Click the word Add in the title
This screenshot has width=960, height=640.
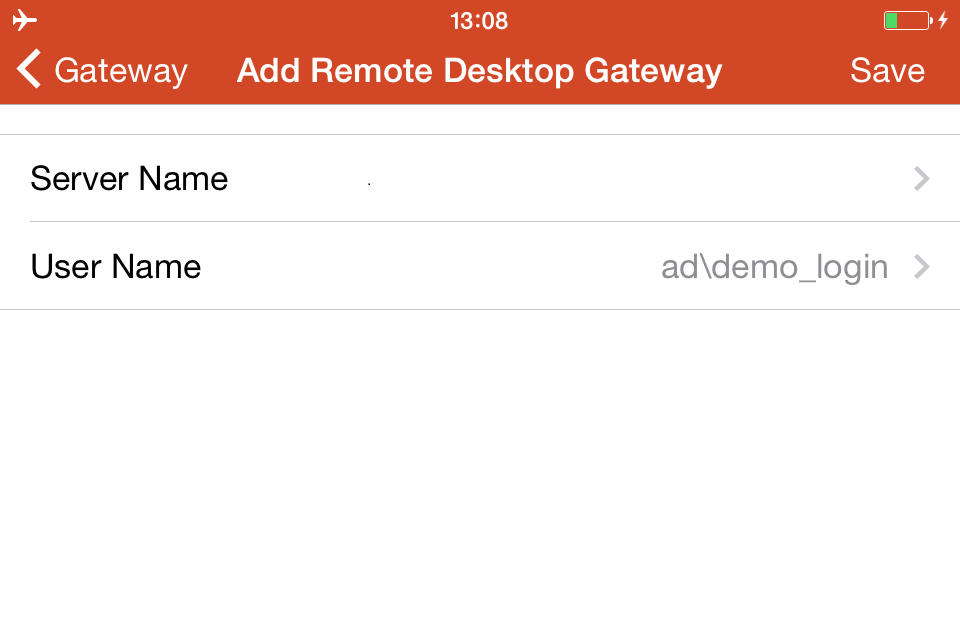(268, 70)
